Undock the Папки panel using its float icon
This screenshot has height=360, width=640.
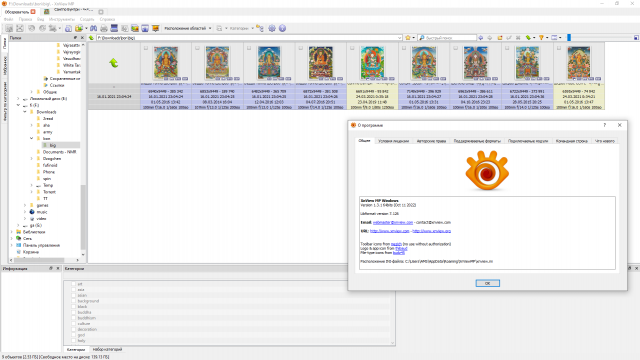75,38
